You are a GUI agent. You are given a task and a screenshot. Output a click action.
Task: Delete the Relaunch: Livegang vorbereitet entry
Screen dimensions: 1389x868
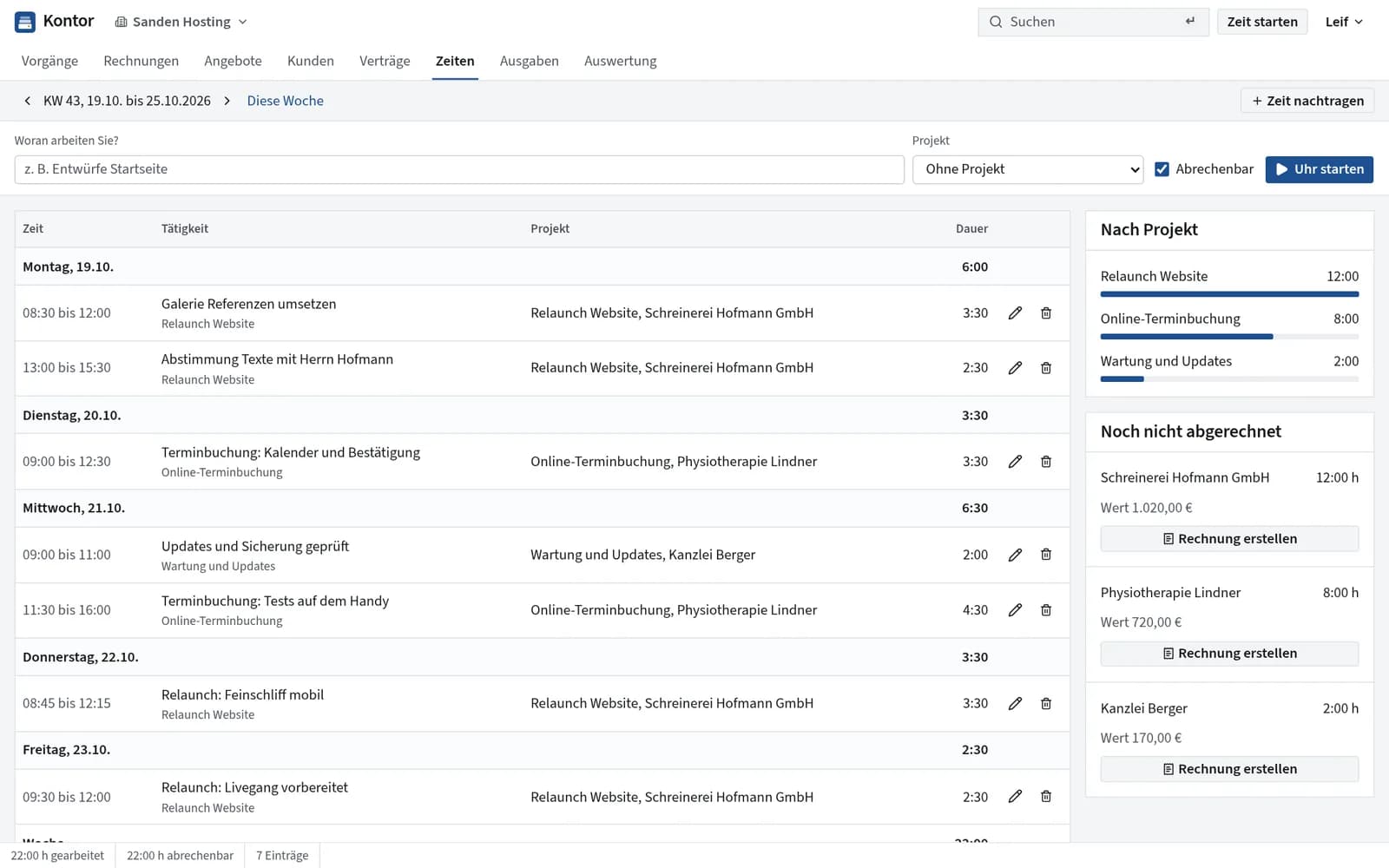click(1046, 797)
